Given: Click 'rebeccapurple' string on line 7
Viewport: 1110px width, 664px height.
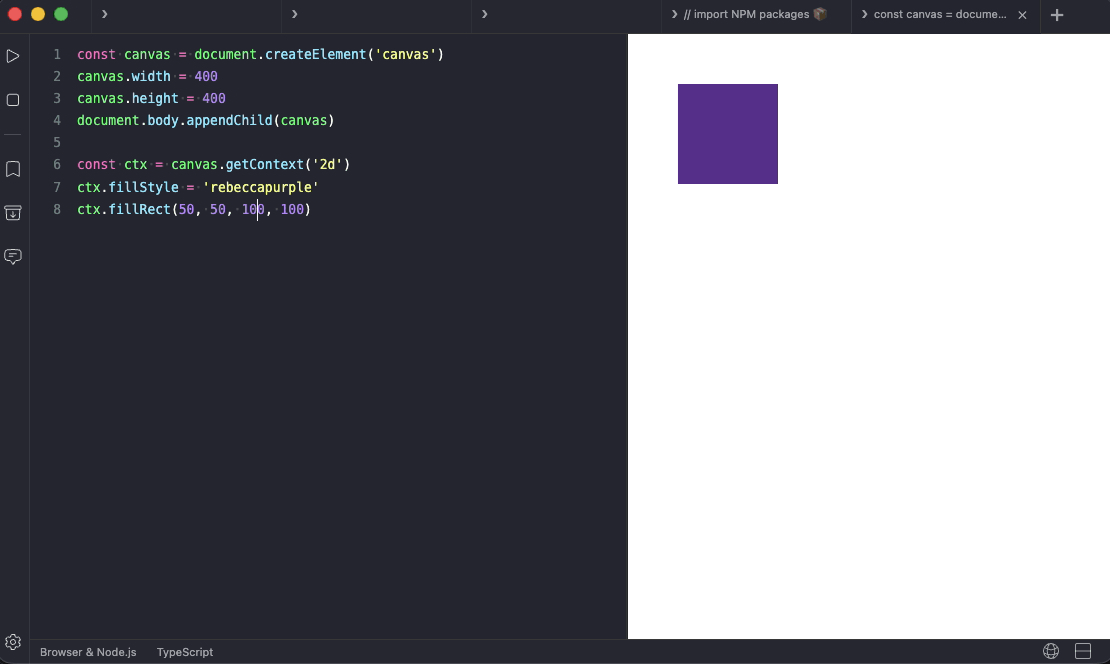Looking at the screenshot, I should [x=261, y=188].
